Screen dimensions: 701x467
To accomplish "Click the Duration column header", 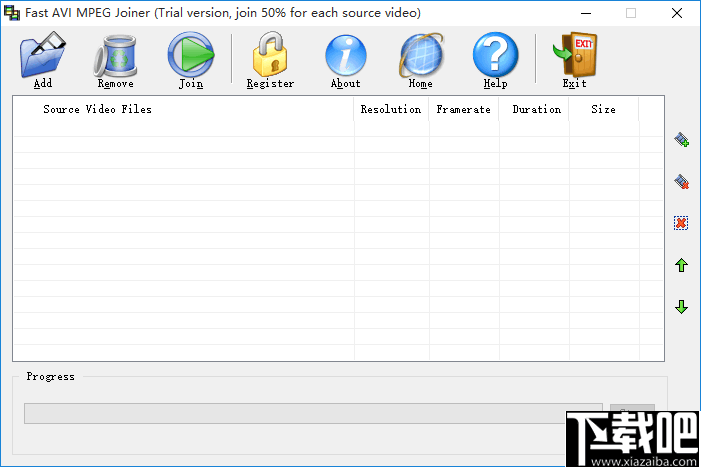I will coord(534,109).
